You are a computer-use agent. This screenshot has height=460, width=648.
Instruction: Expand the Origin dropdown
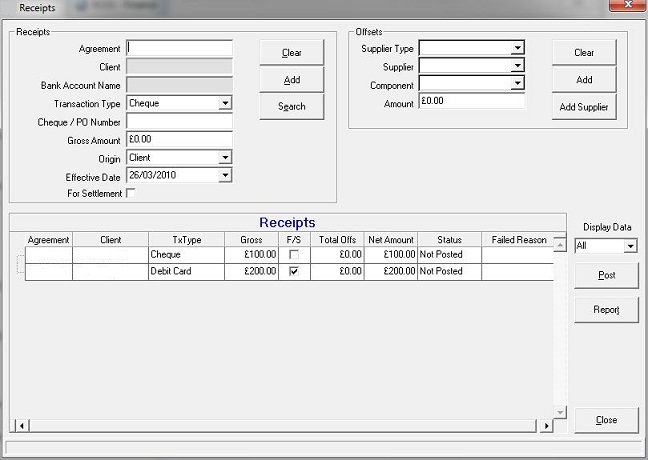pyautogui.click(x=225, y=158)
